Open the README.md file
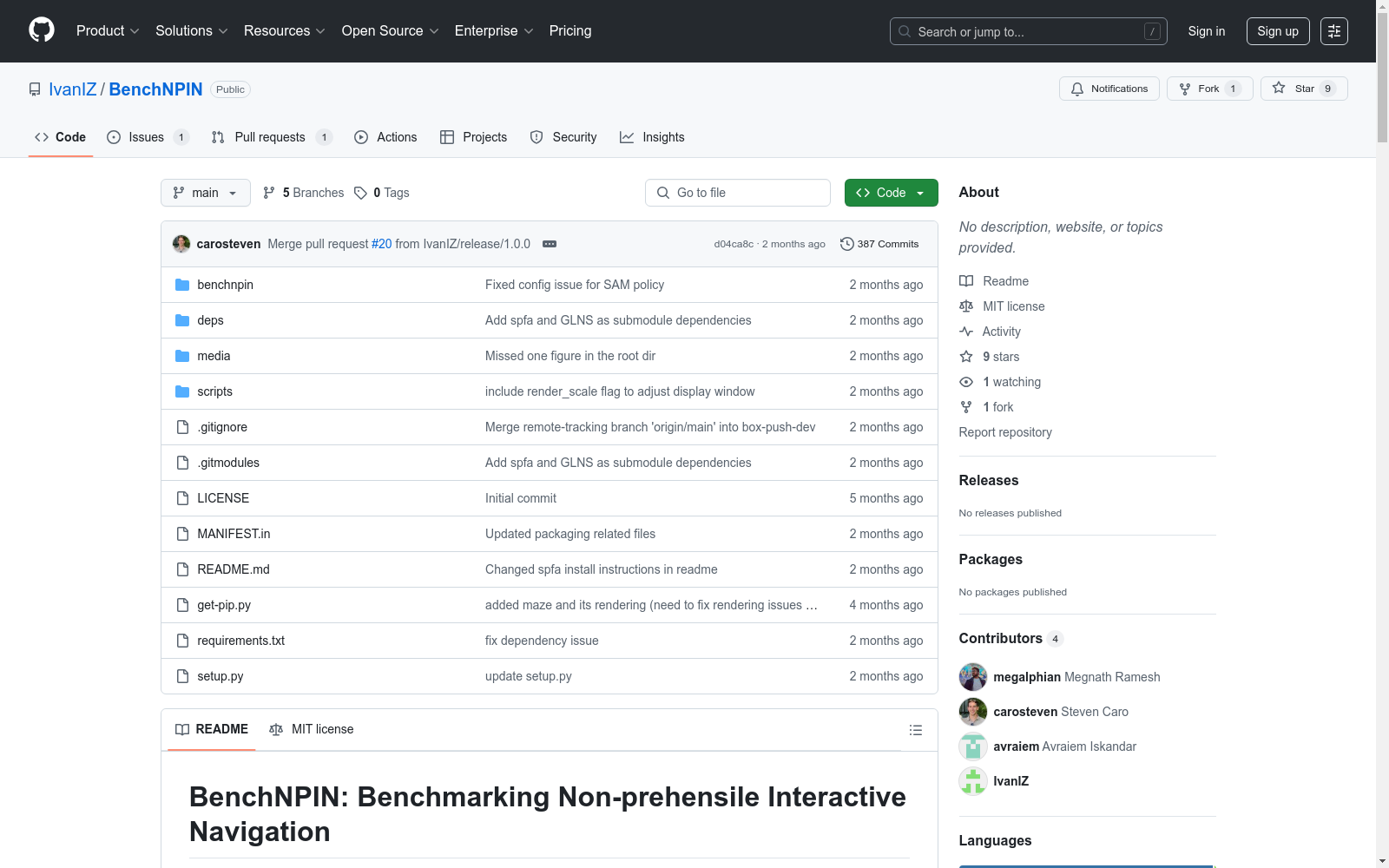 234,569
